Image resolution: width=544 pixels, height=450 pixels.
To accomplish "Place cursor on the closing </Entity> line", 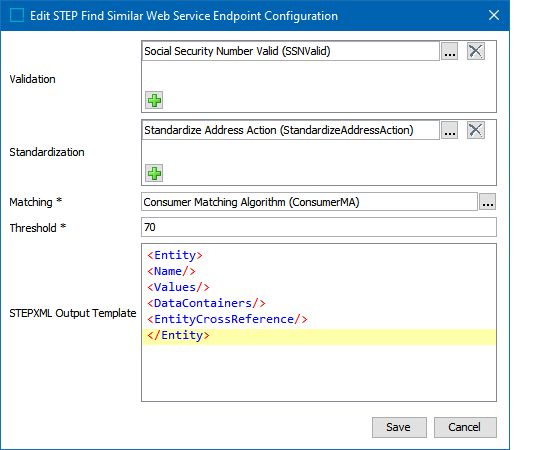I will click(x=318, y=336).
